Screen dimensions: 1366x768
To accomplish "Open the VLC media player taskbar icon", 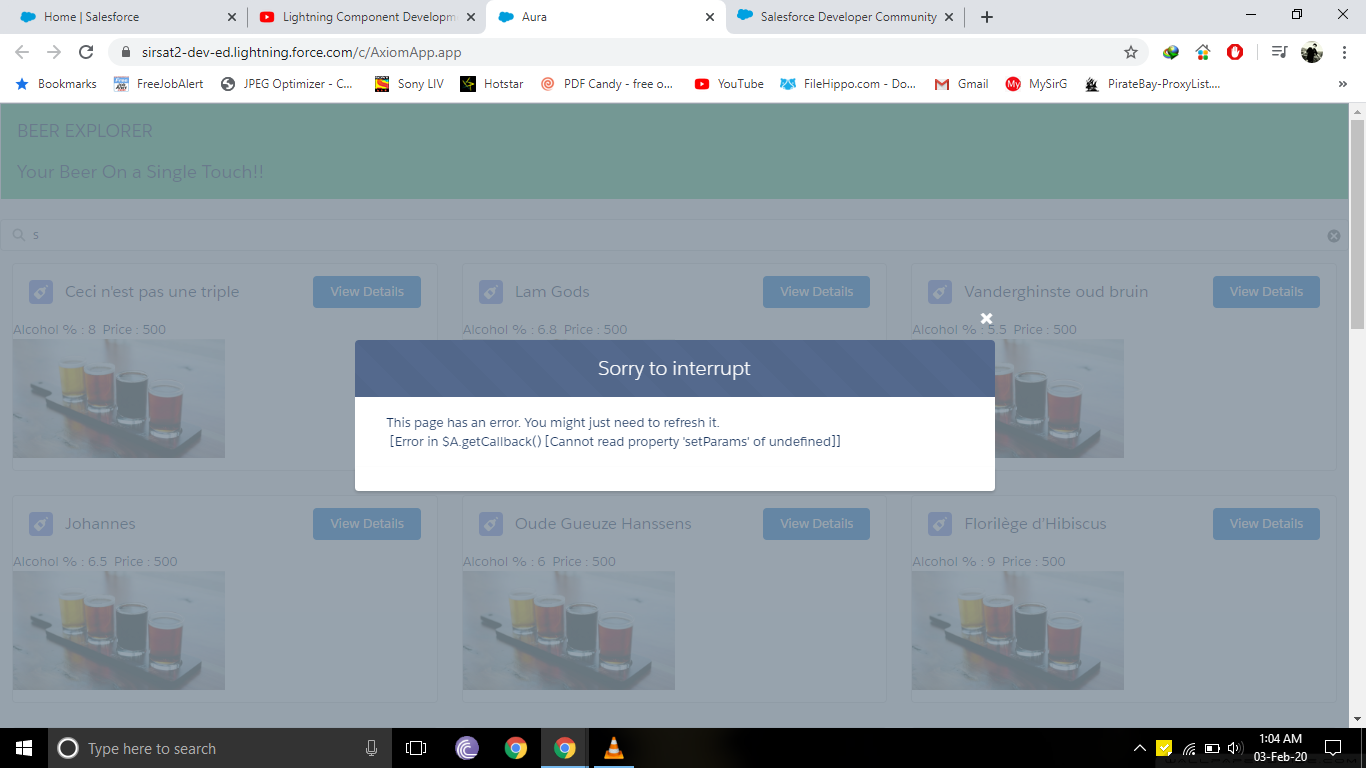I will [614, 748].
